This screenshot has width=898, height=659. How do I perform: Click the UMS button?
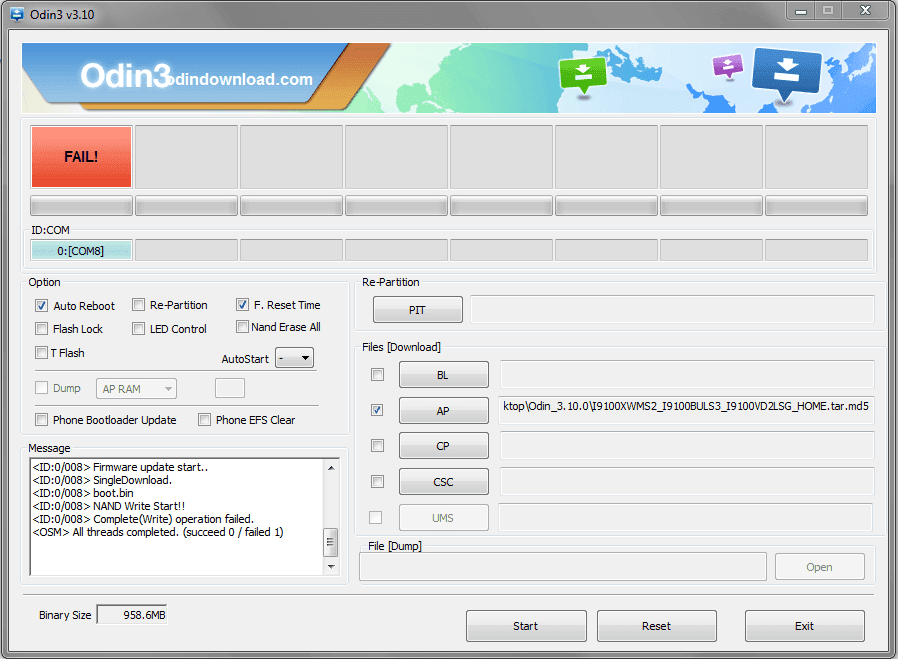click(x=443, y=518)
